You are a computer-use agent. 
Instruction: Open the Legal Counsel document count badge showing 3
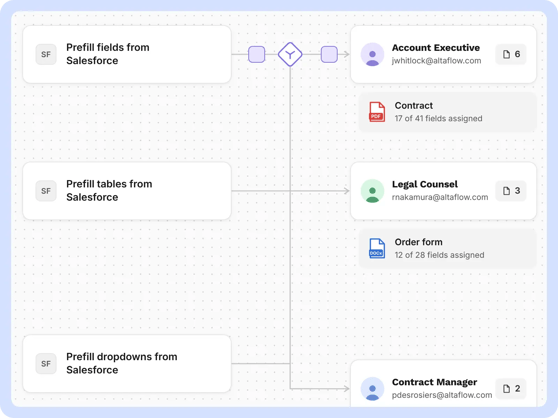tap(511, 191)
